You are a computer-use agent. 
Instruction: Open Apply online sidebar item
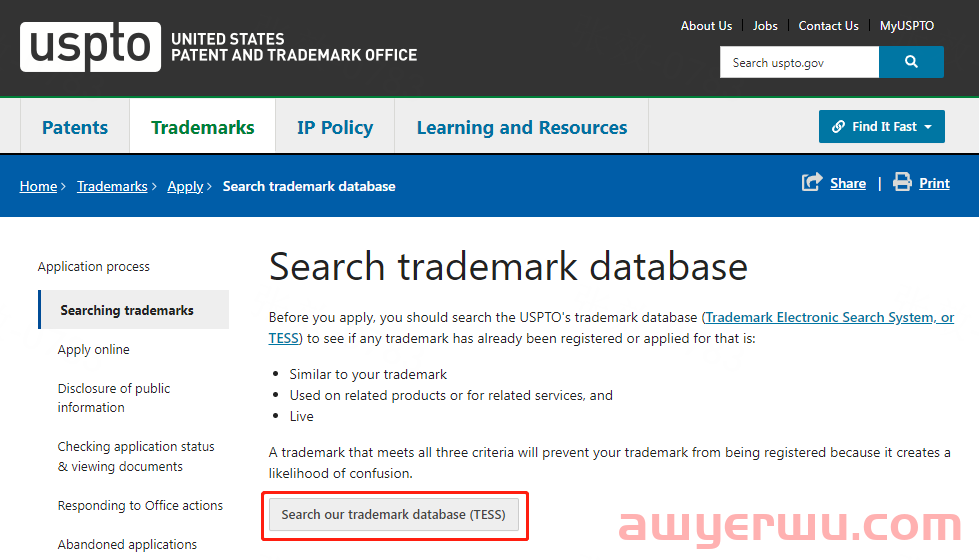pos(94,350)
